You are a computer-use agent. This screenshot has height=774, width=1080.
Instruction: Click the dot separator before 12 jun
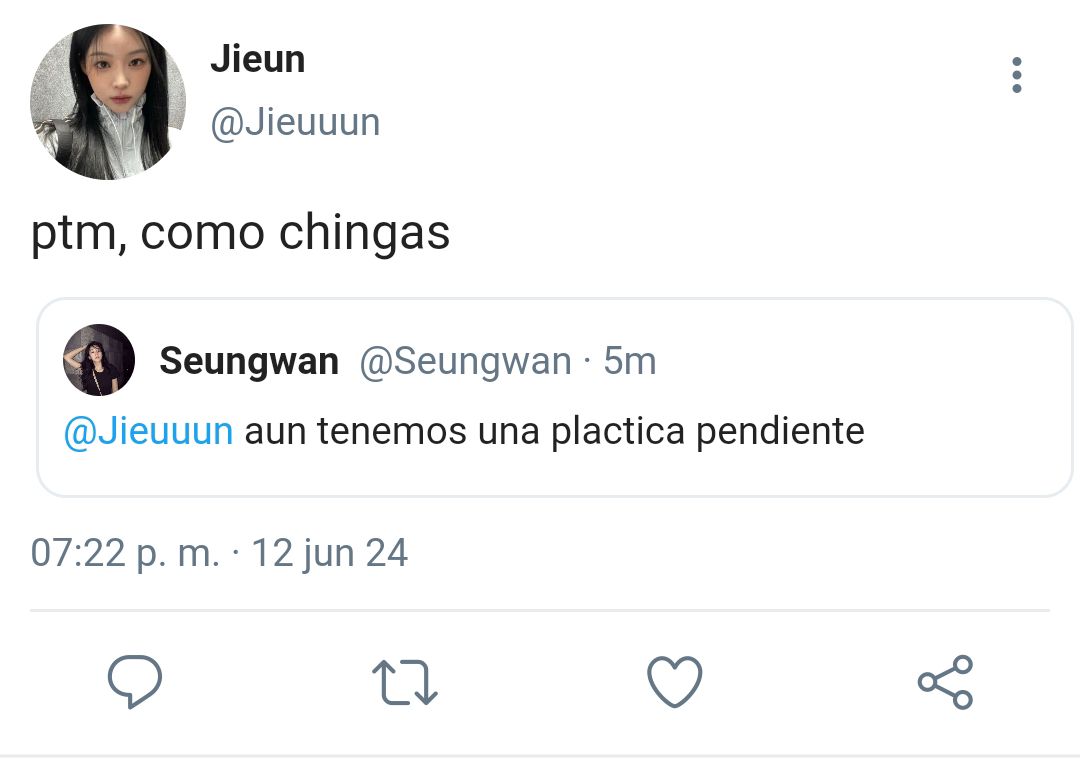236,553
